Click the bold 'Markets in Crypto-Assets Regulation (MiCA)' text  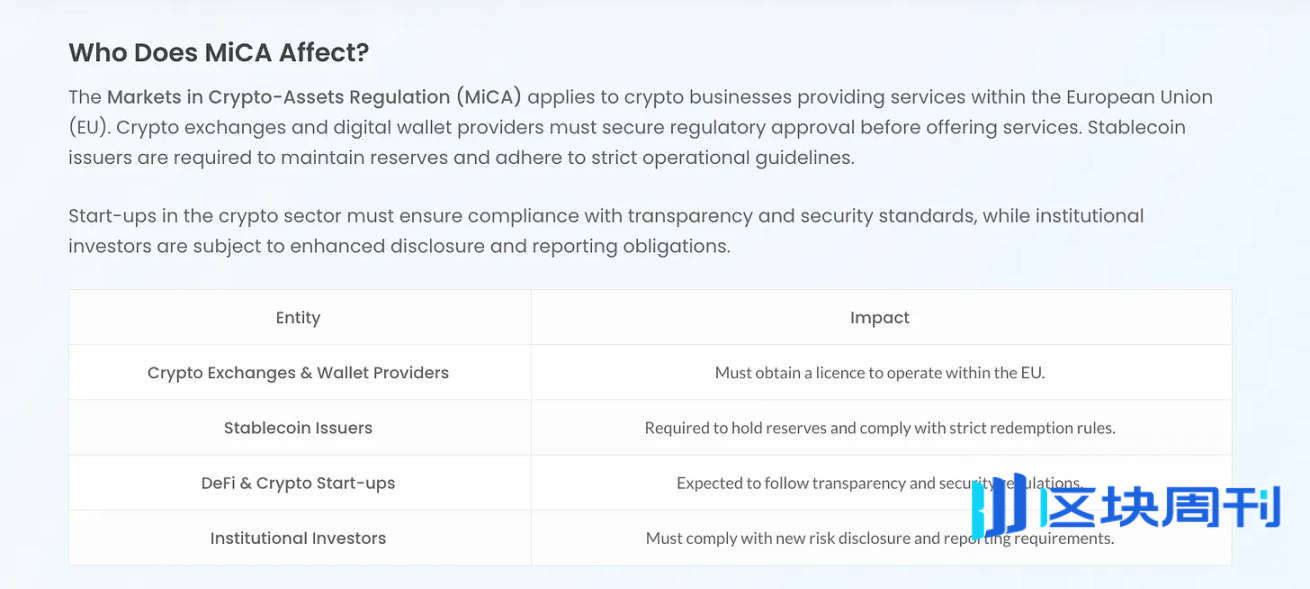[314, 97]
